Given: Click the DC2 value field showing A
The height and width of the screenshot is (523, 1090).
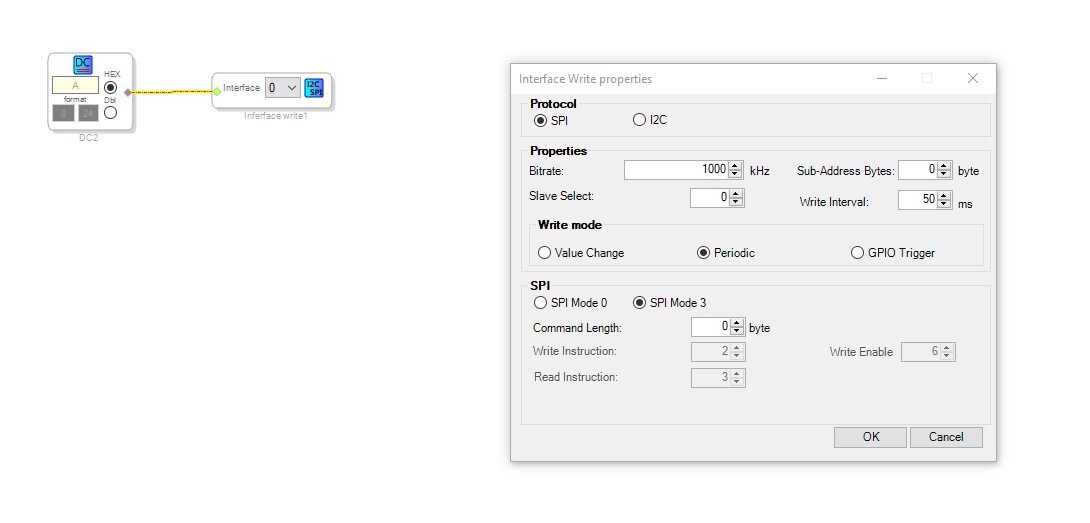Looking at the screenshot, I should tap(75, 86).
